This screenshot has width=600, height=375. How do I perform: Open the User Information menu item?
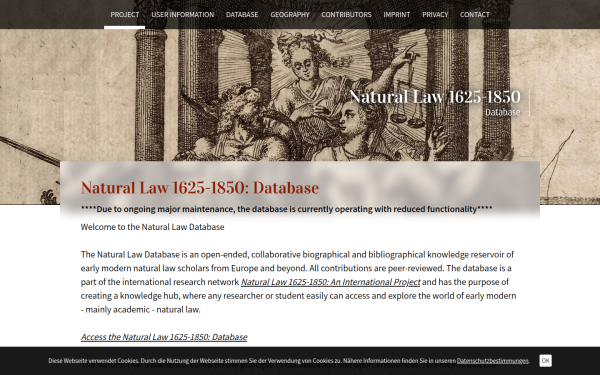[x=183, y=15]
